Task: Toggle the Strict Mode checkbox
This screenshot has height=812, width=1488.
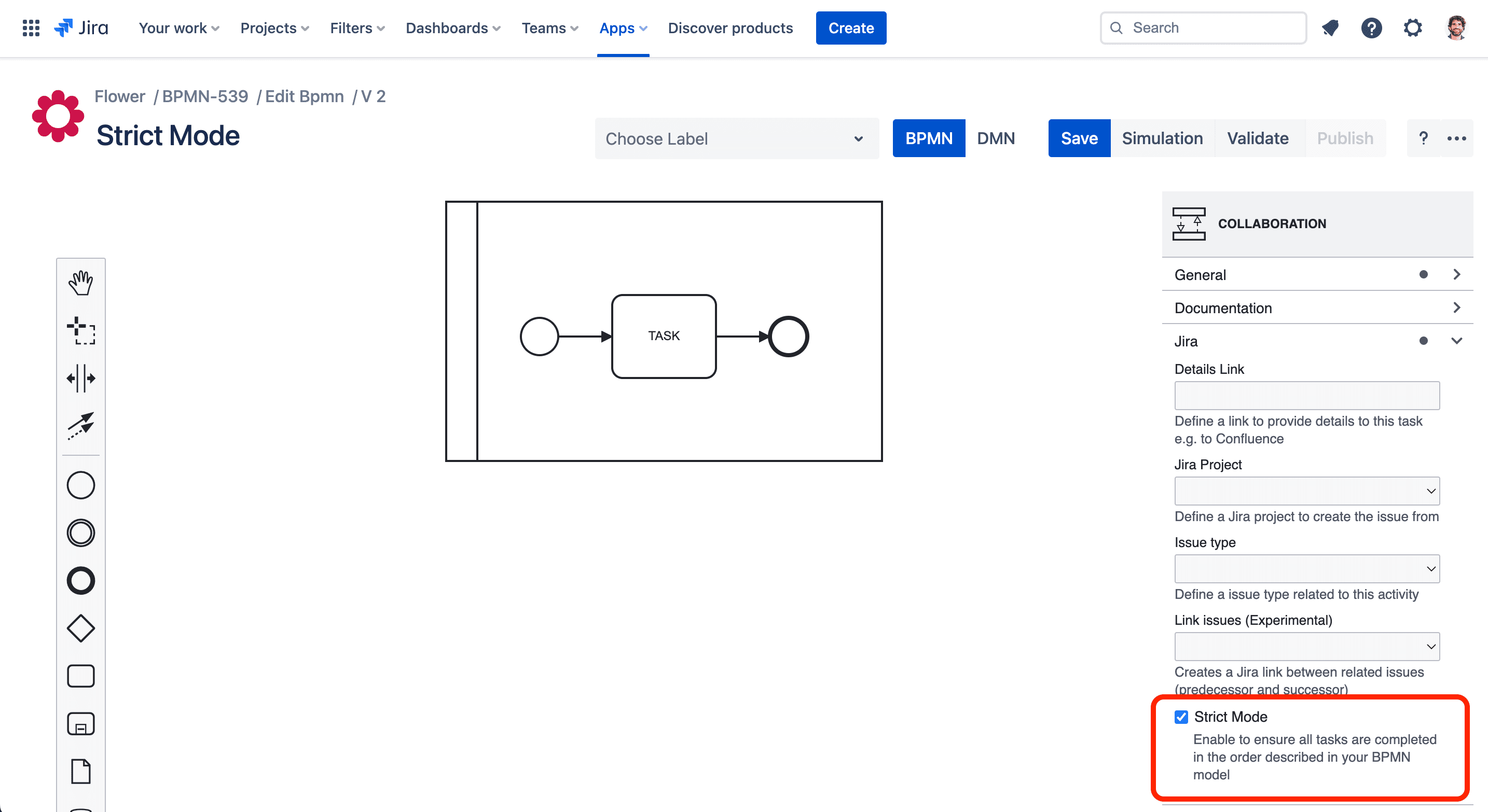Action: click(1182, 717)
